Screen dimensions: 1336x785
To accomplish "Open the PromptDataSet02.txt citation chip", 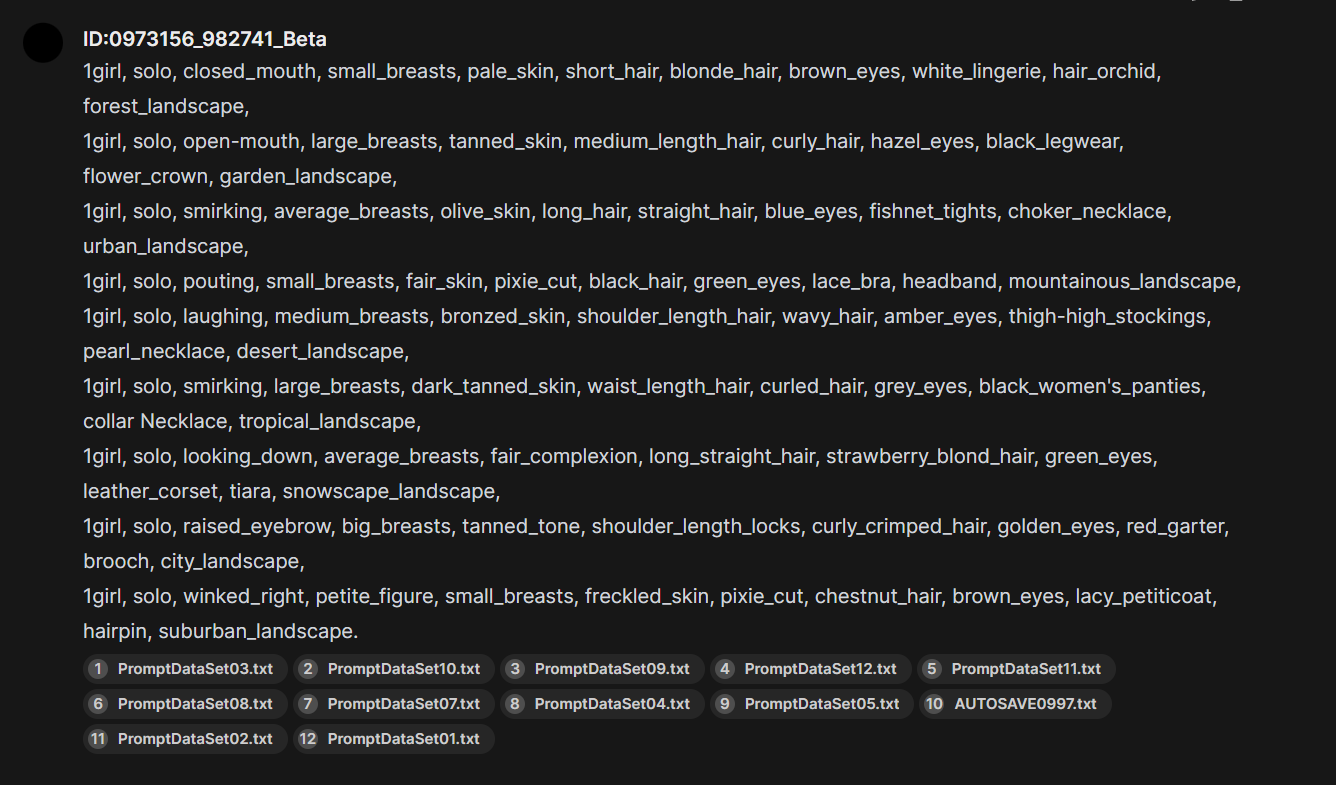I will pos(185,739).
